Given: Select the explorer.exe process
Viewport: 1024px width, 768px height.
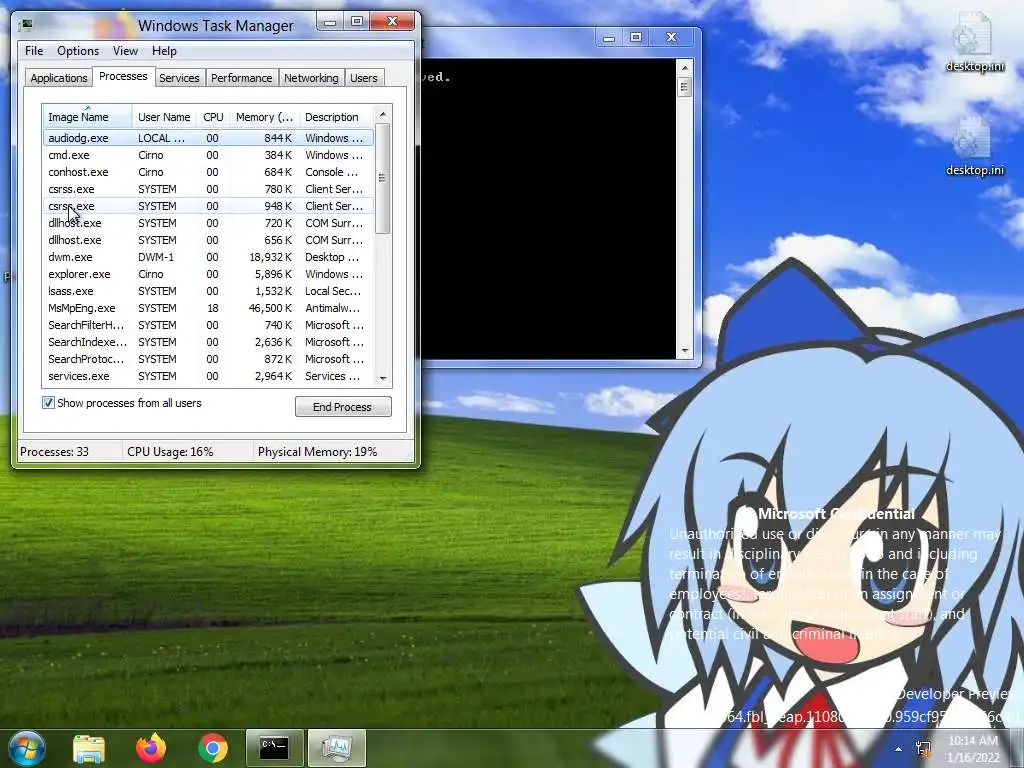Looking at the screenshot, I should tap(208, 274).
